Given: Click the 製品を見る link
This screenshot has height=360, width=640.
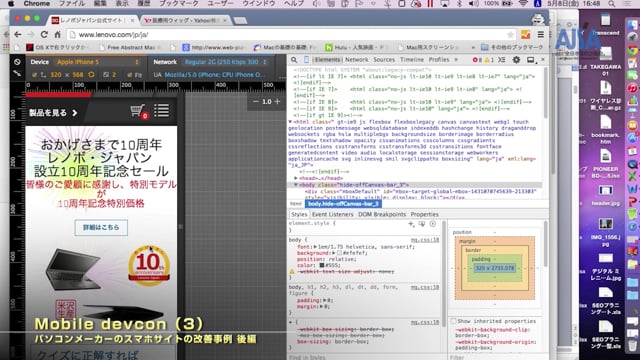Looking at the screenshot, I should (53, 113).
